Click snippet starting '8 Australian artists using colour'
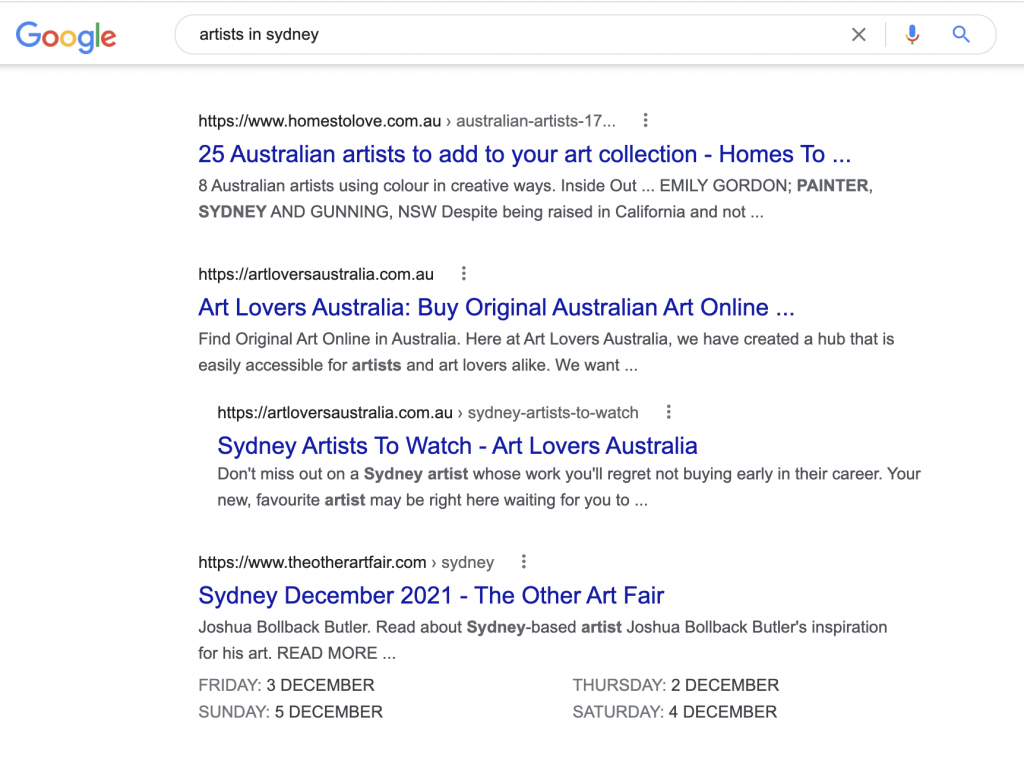The width and height of the screenshot is (1024, 758). click(x=536, y=198)
